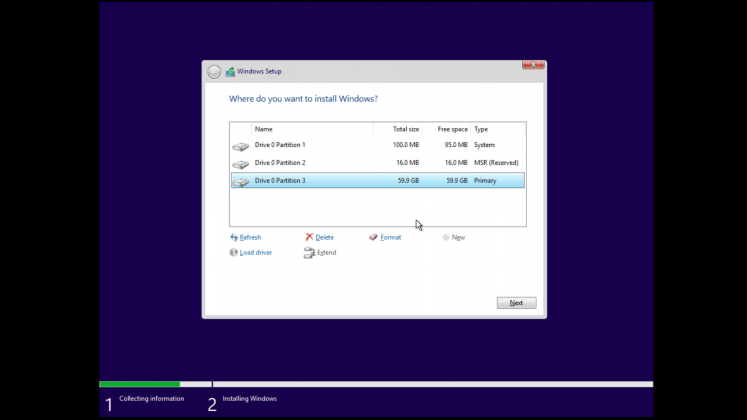Click the Collecting information step label
This screenshot has height=420, width=747.
pyautogui.click(x=151, y=399)
